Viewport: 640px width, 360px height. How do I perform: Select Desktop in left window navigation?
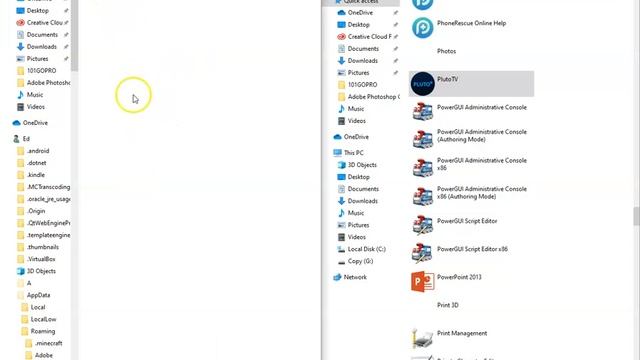click(x=37, y=11)
